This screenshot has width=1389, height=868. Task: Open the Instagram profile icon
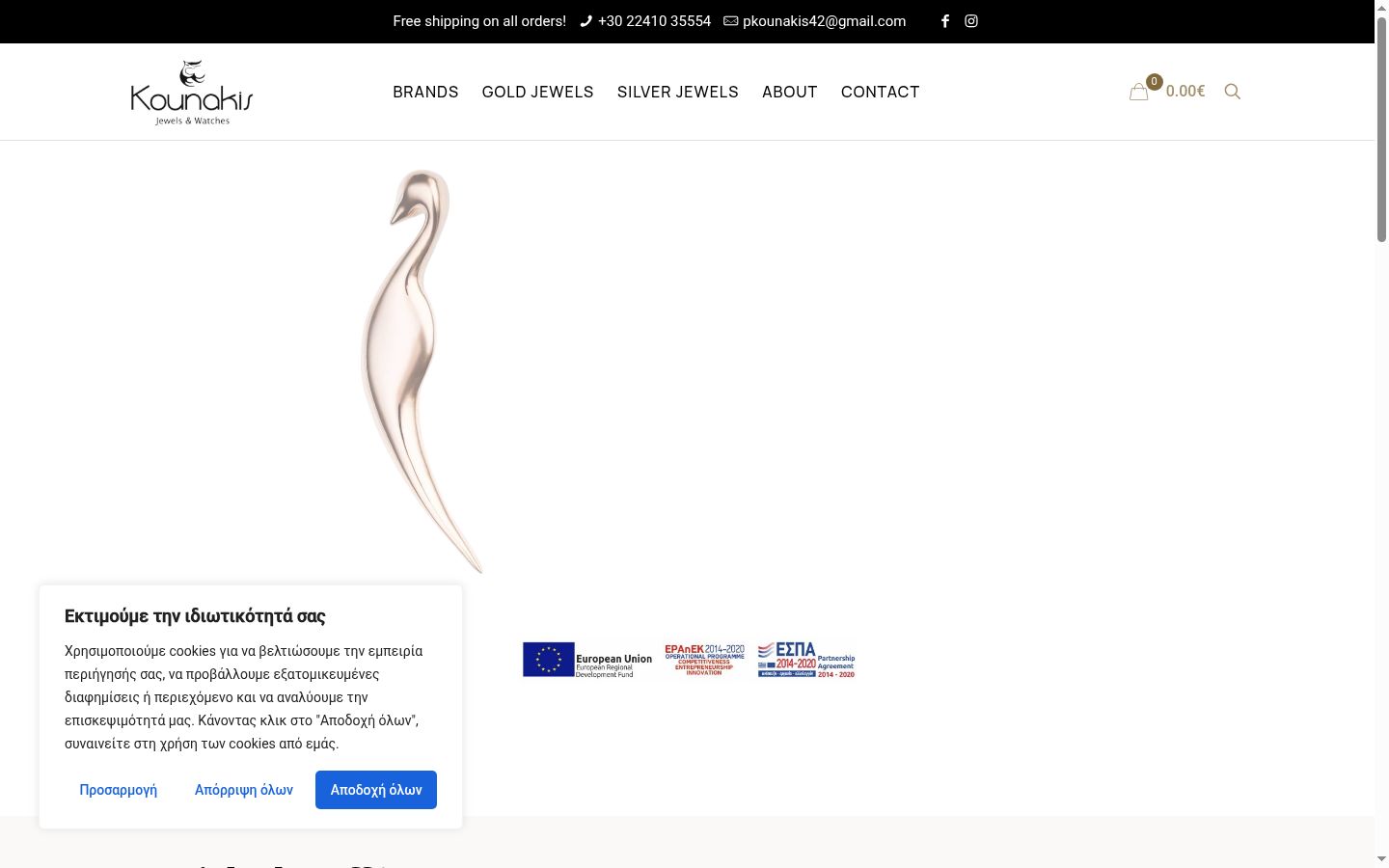pos(971,21)
